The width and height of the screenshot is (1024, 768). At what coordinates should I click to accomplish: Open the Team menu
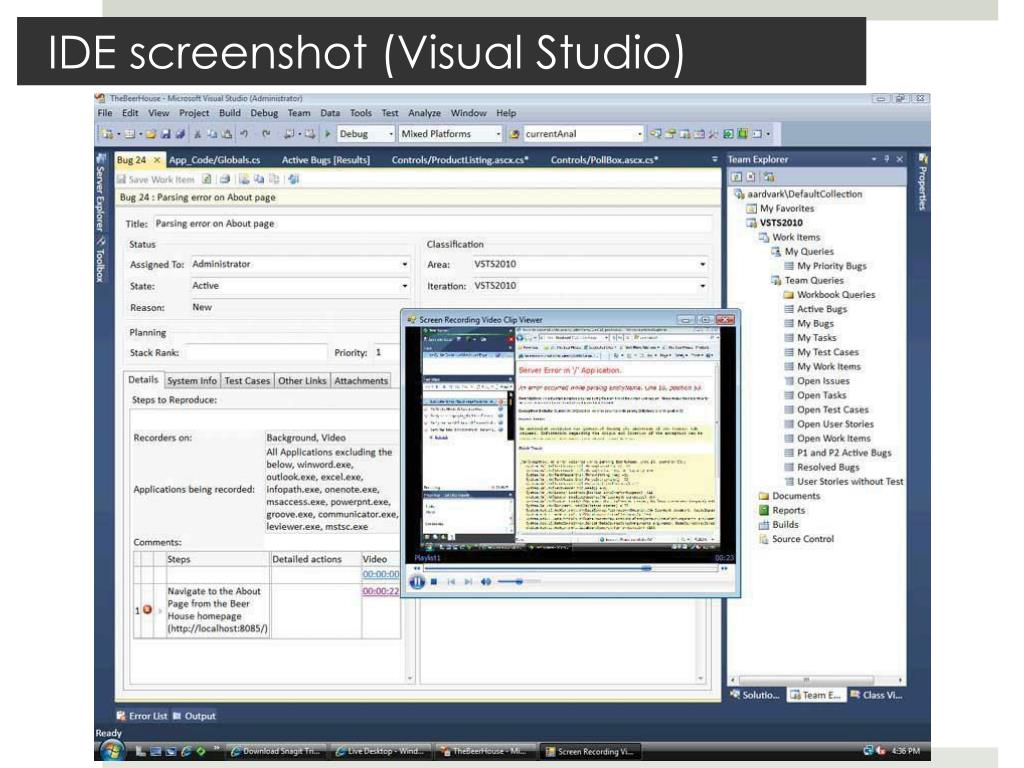(x=299, y=113)
